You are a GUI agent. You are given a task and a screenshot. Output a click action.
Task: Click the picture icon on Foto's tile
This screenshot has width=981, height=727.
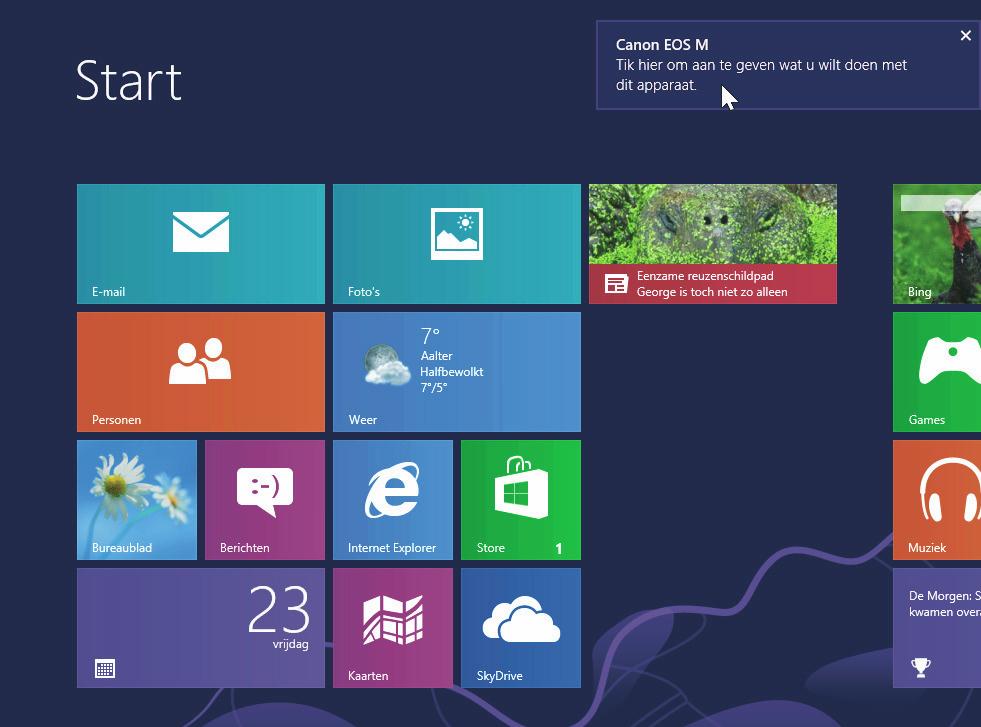click(457, 233)
